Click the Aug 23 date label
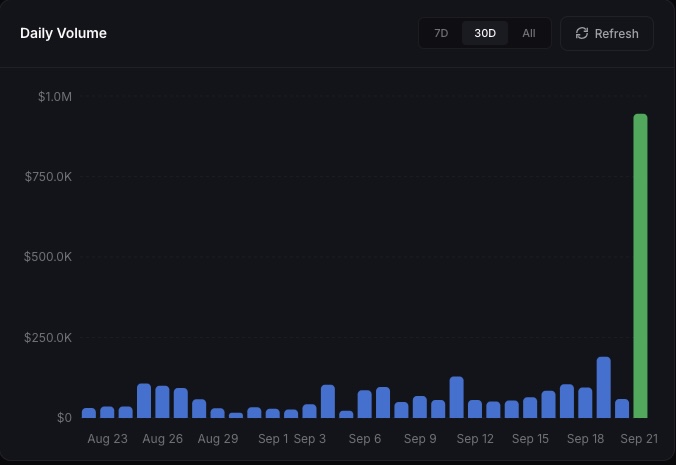This screenshot has width=676, height=465. click(107, 439)
